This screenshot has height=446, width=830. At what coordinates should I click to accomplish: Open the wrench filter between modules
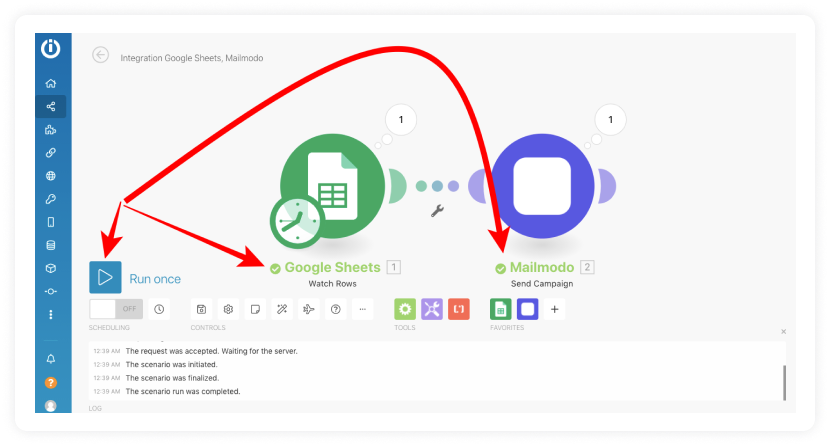(437, 211)
